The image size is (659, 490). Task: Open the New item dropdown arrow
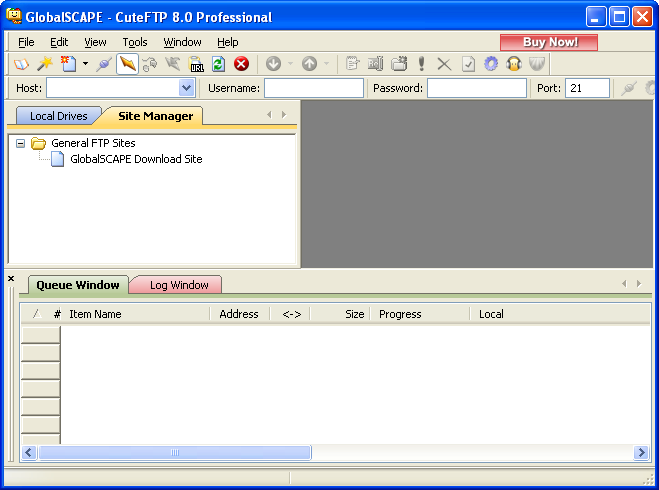click(x=85, y=64)
